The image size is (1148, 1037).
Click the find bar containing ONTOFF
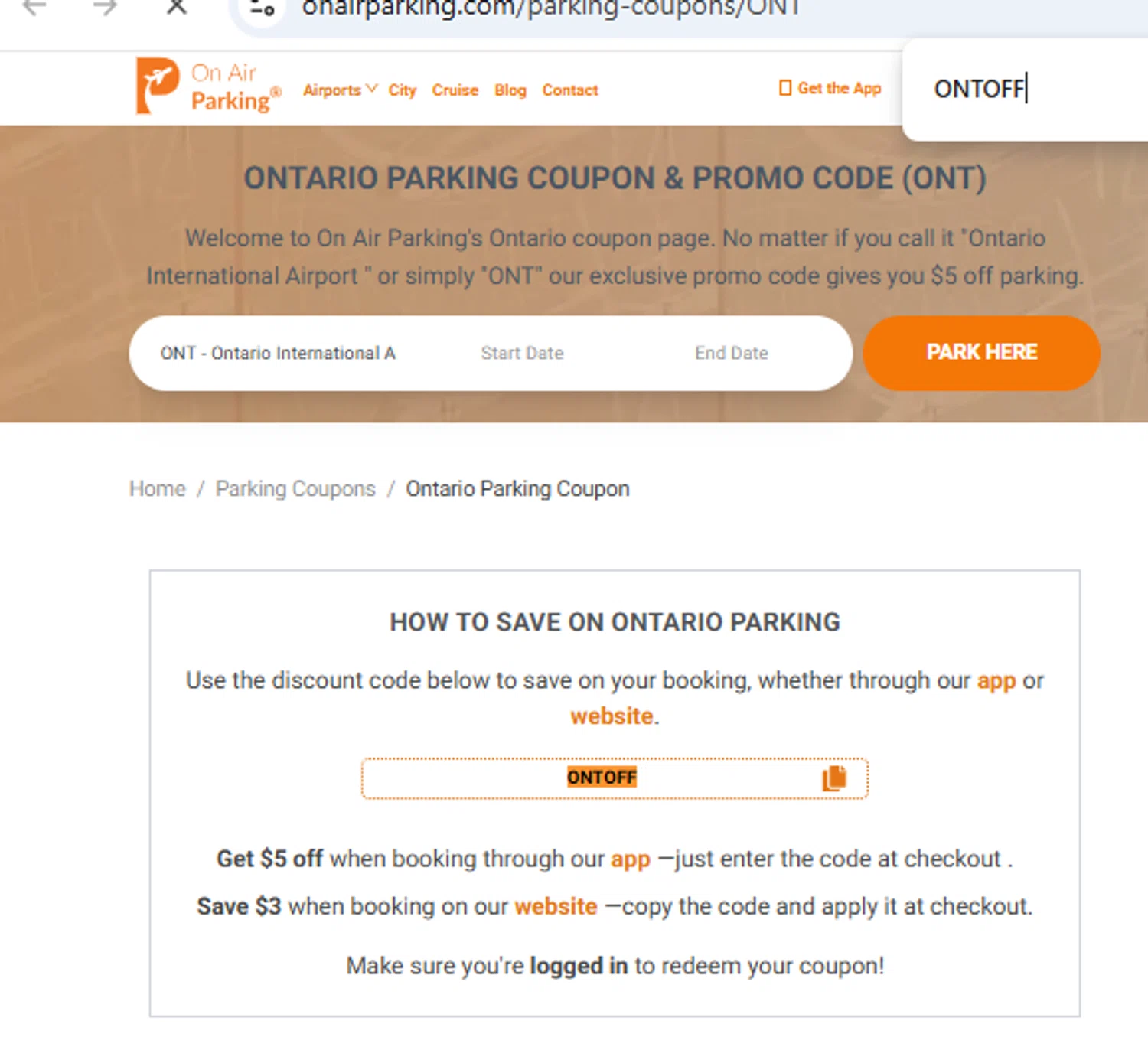tap(995, 89)
